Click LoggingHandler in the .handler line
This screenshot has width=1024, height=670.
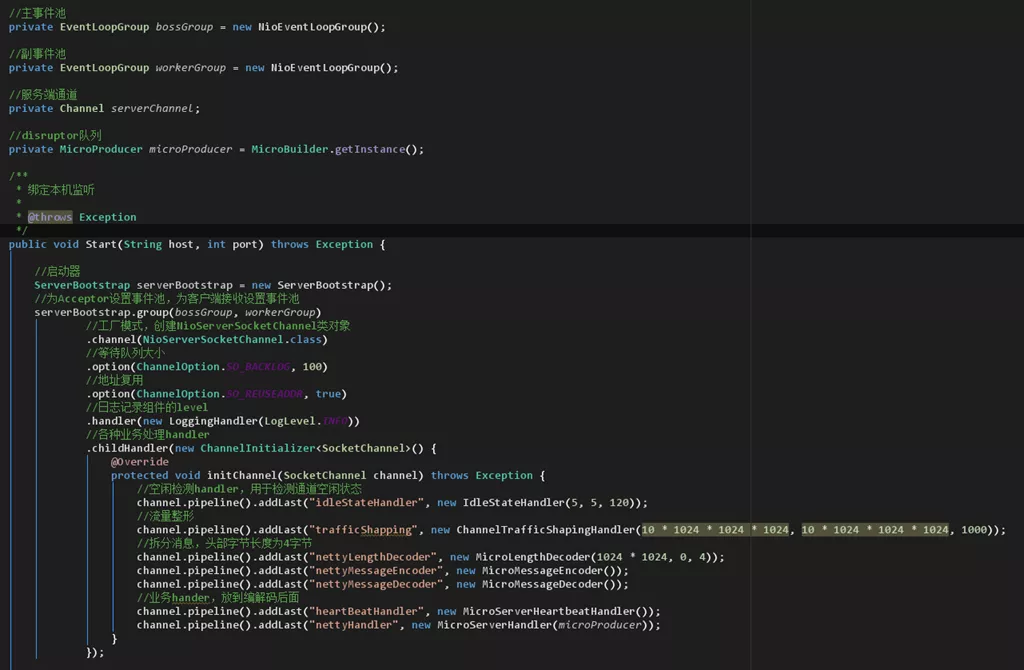(214, 421)
